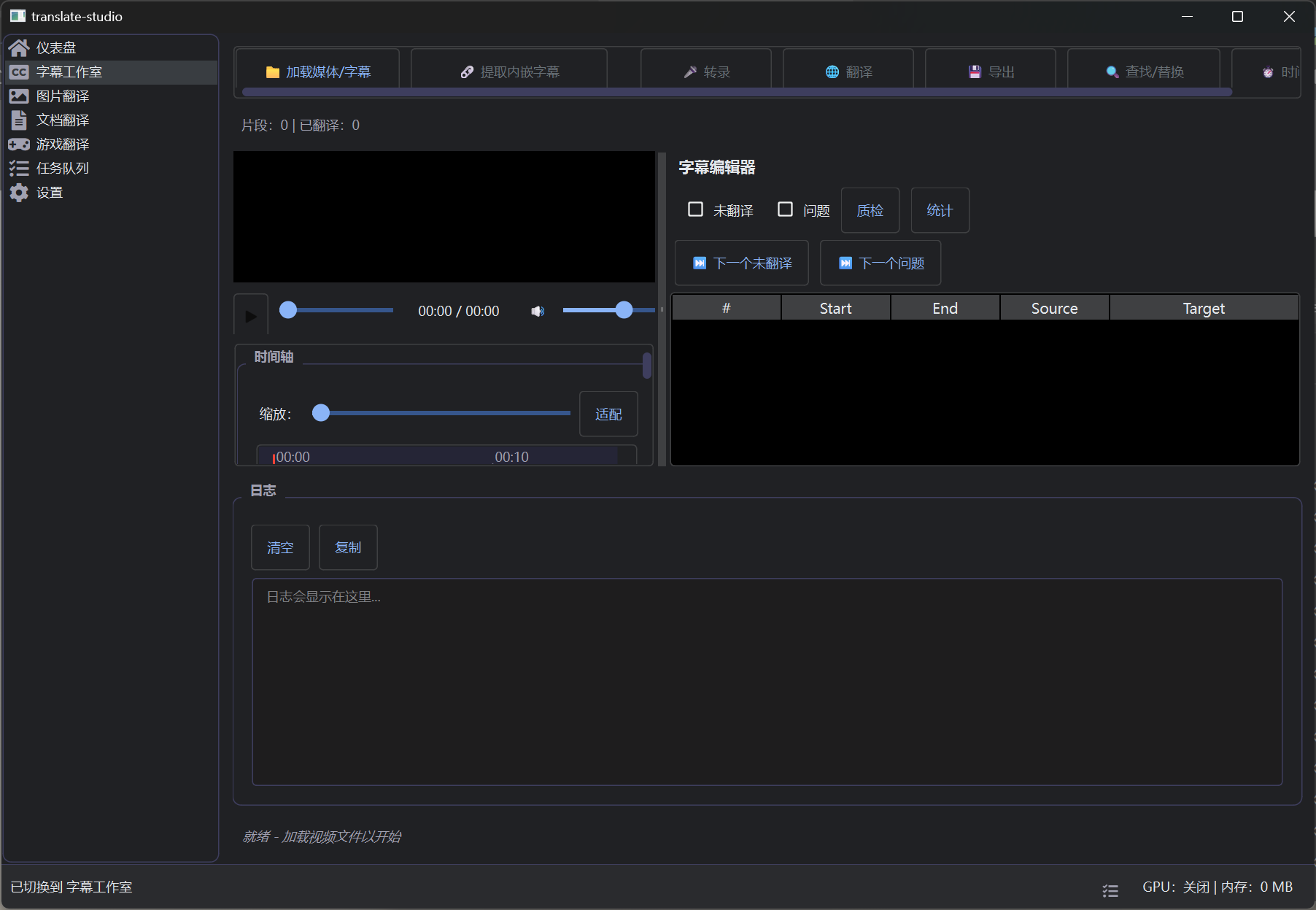Click the Source column header

pos(1054,309)
